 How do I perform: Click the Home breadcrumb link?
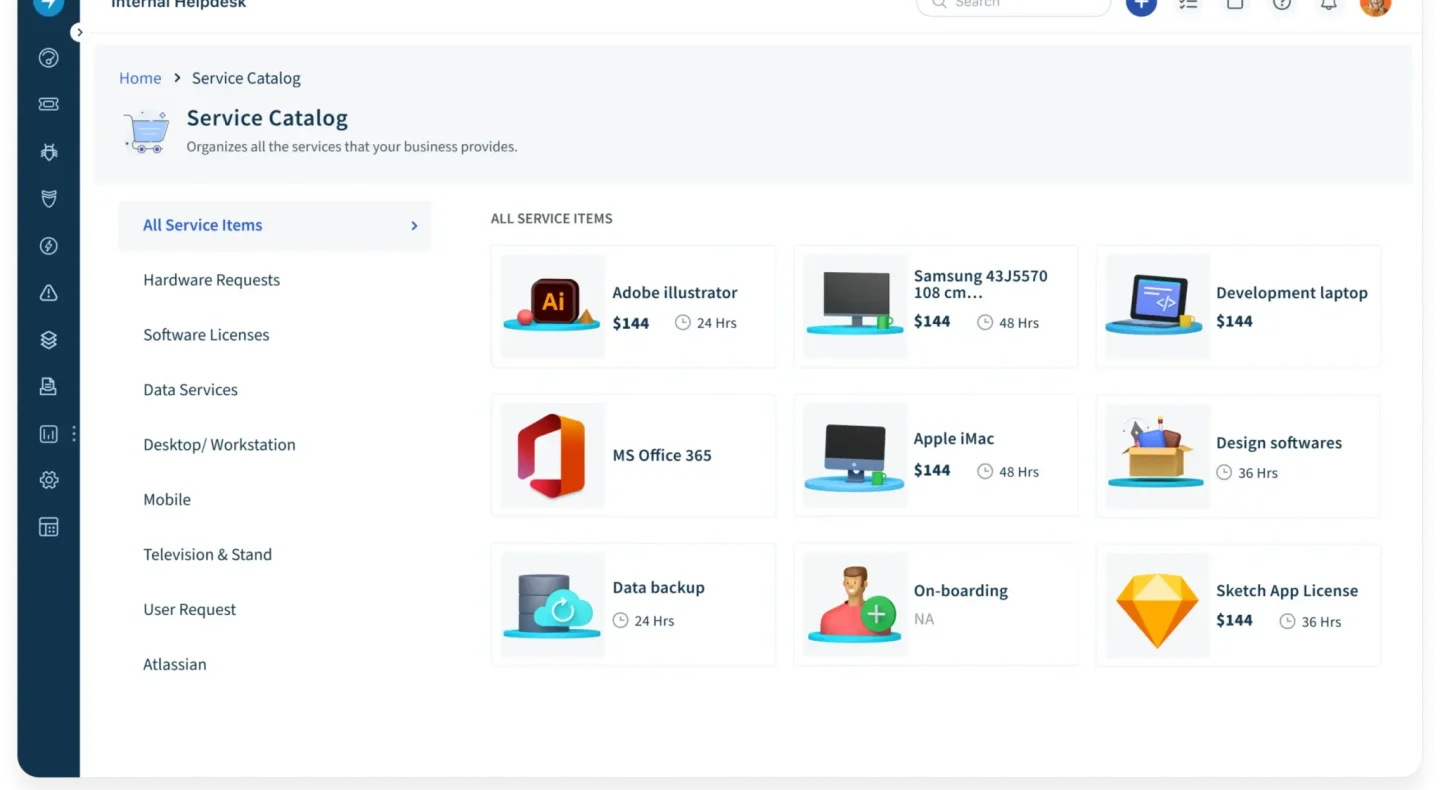pyautogui.click(x=140, y=78)
